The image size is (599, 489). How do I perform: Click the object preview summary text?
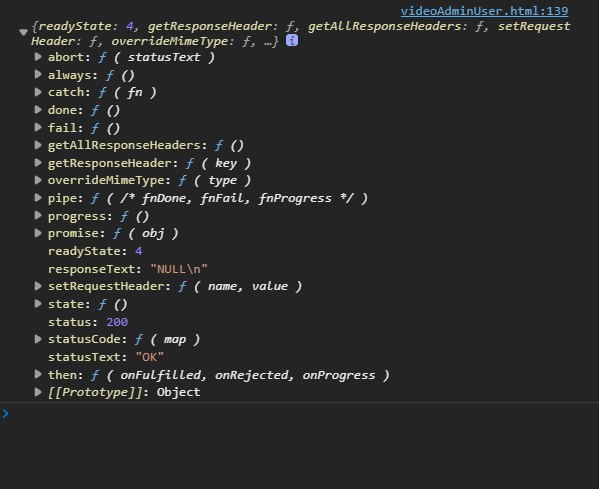coord(301,33)
